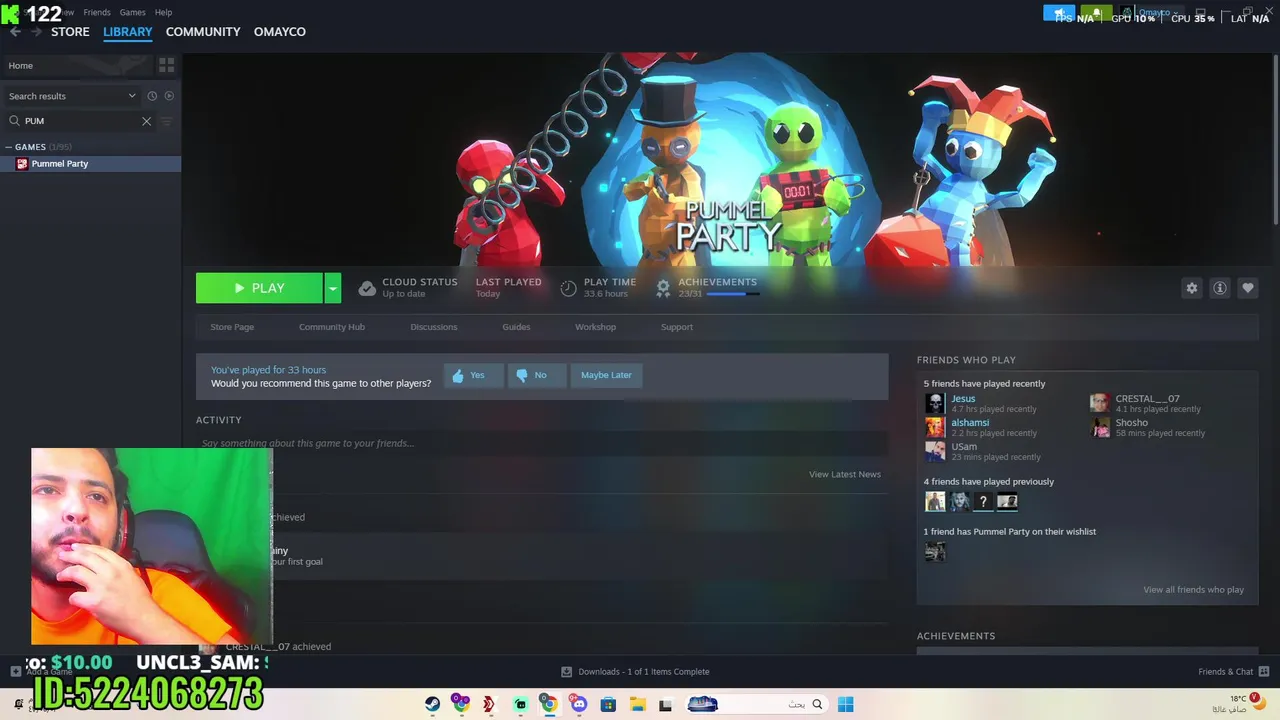Click the recent activity clock filter
Viewport: 1280px width, 720px height.
coord(152,96)
